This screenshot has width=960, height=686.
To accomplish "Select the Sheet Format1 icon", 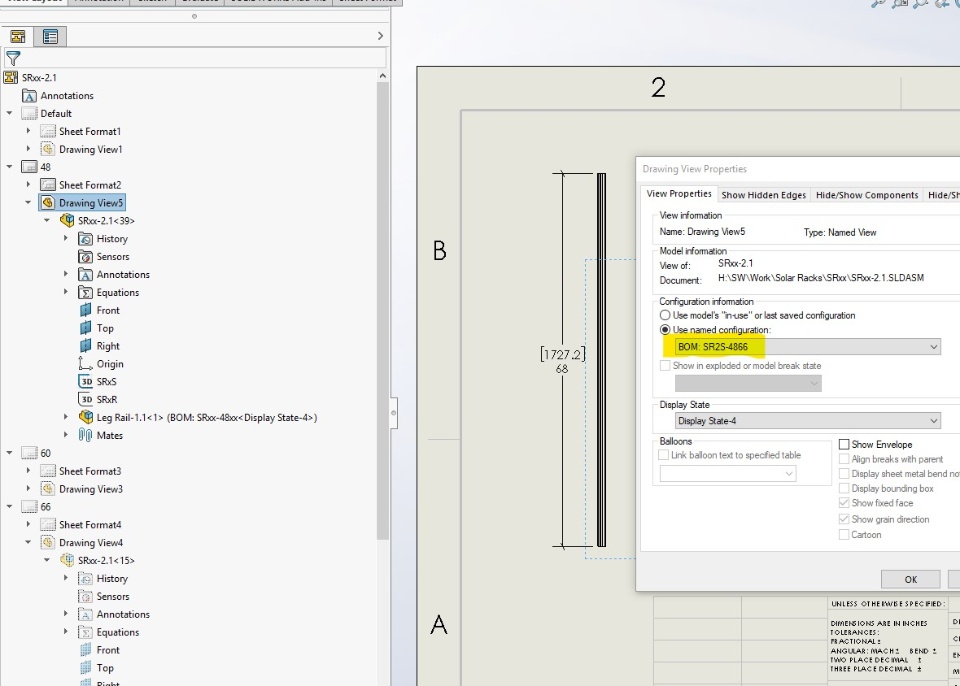I will tap(47, 131).
